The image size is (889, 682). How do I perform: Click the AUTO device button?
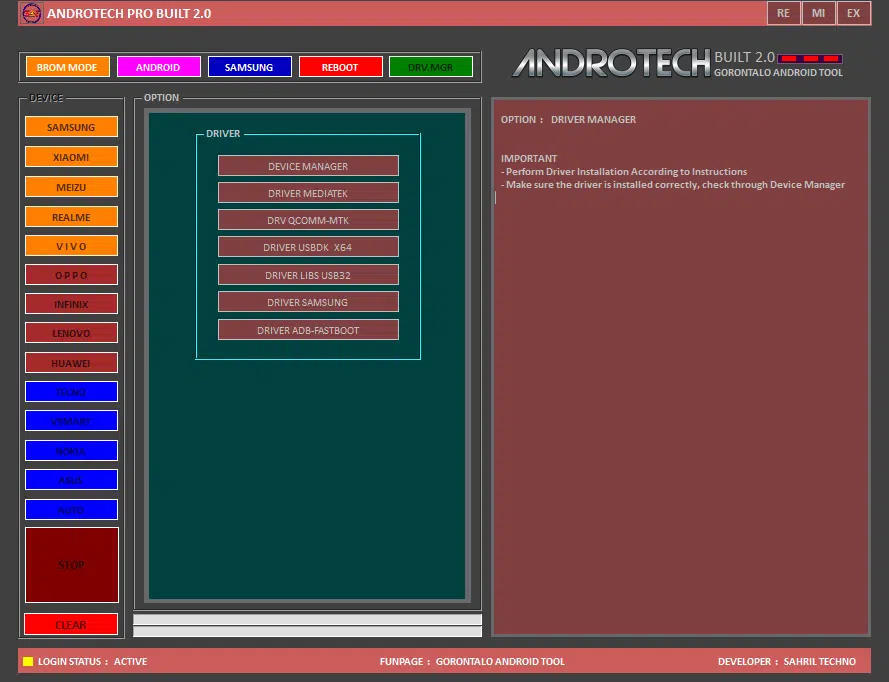click(71, 510)
